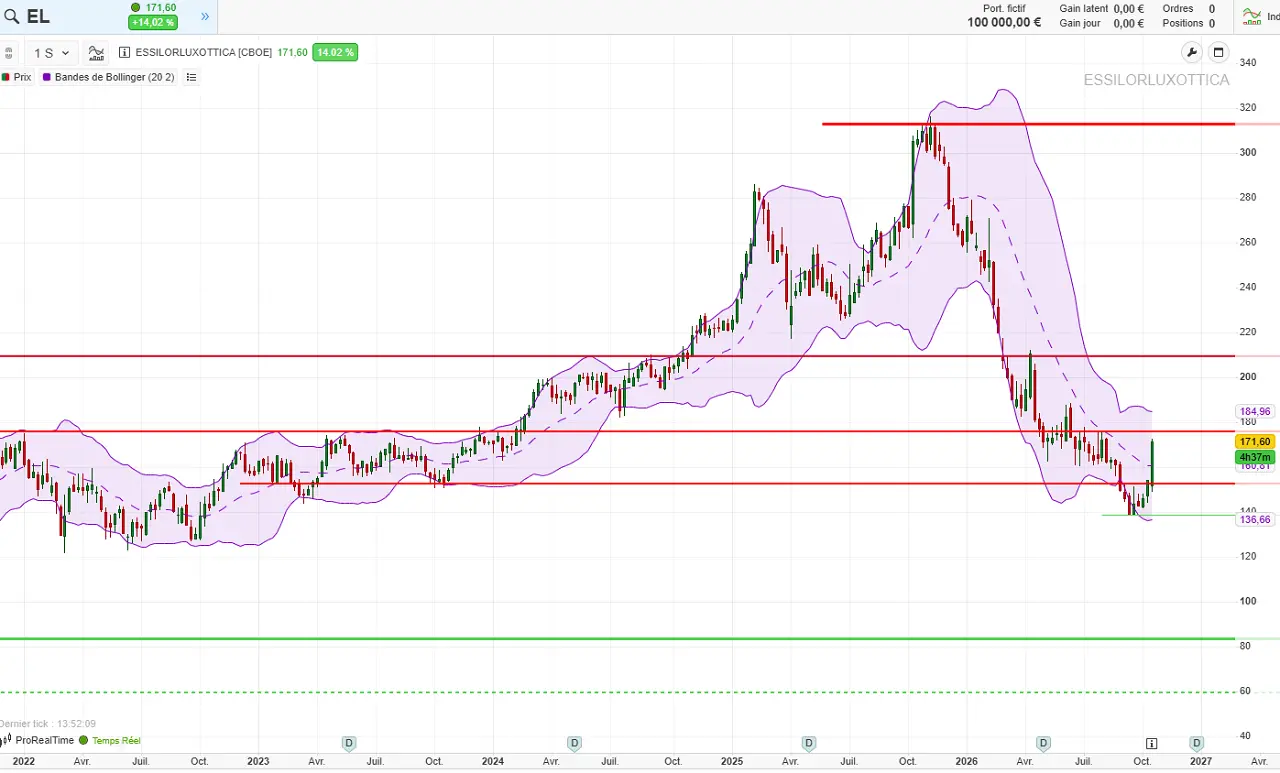1280x773 pixels.
Task: Click the EL ticker symbol field
Action: tap(38, 17)
